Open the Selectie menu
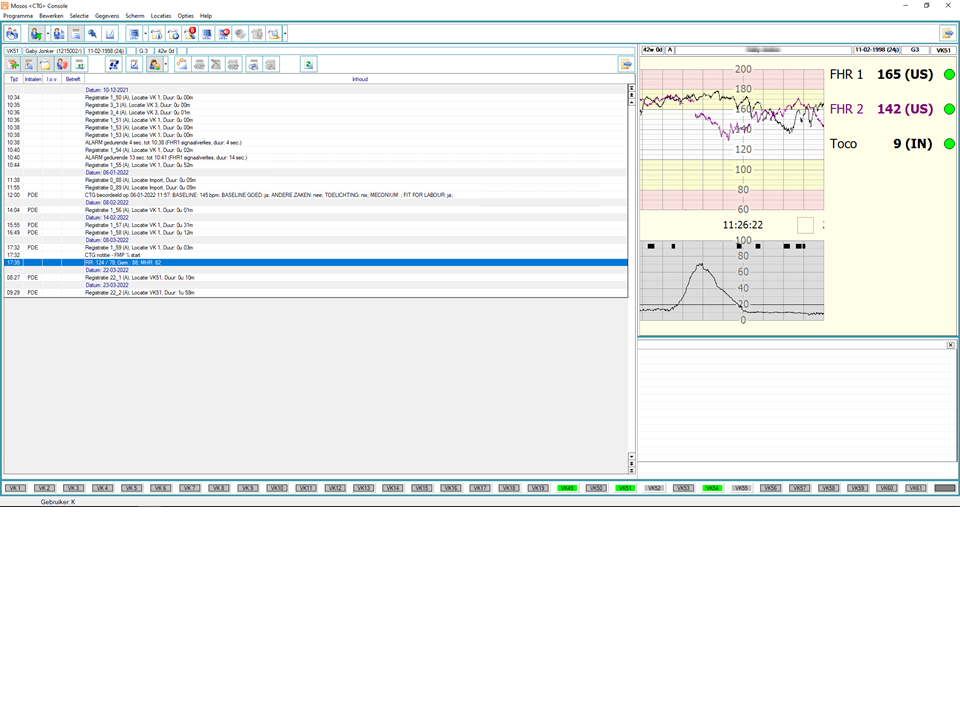 pyautogui.click(x=79, y=16)
